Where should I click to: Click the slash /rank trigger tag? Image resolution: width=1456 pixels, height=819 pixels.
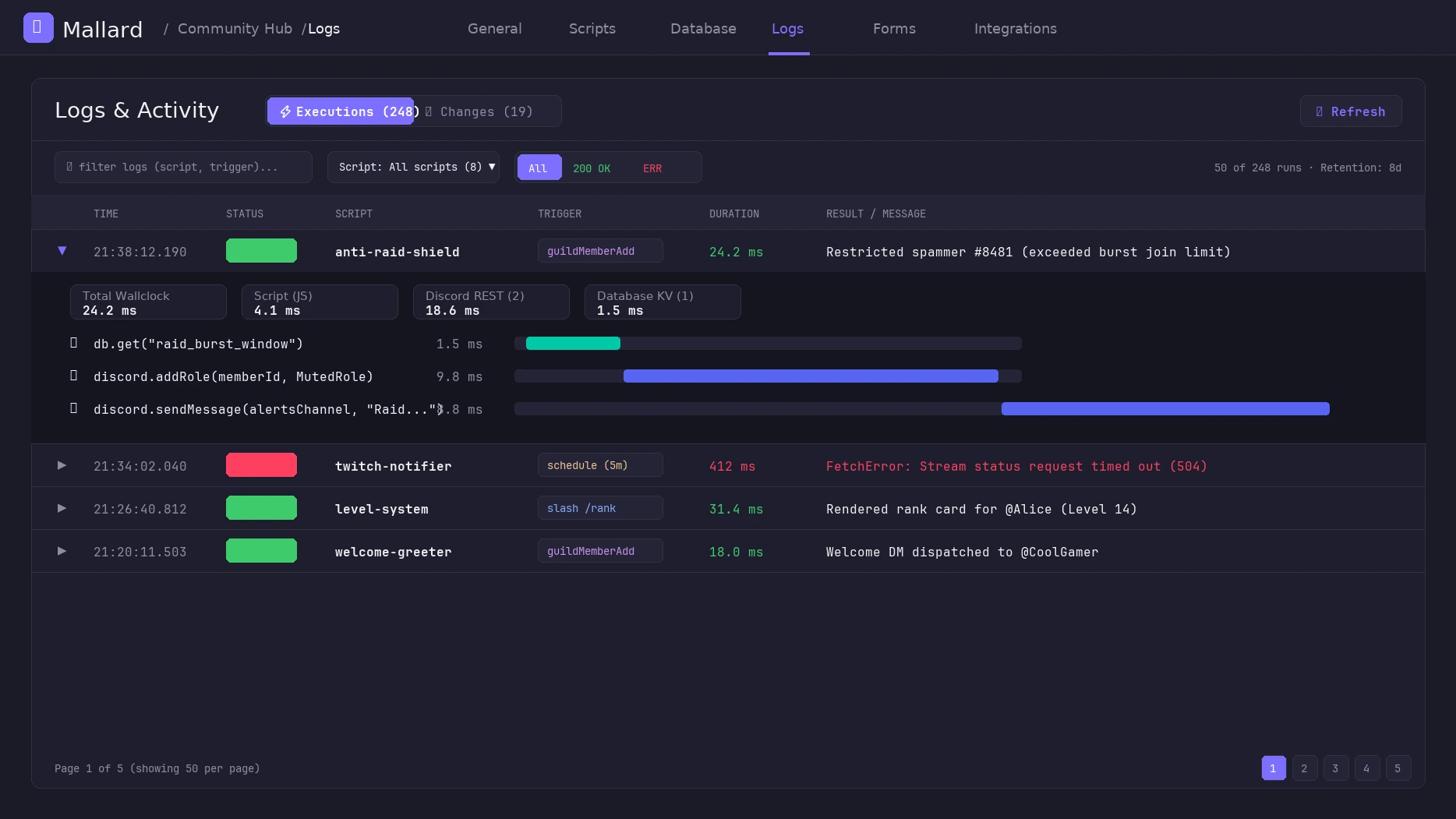(x=600, y=508)
